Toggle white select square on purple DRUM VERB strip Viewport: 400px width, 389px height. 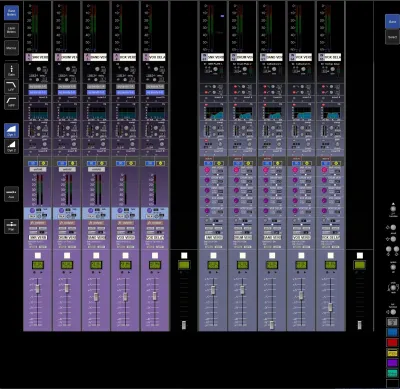pyautogui.click(x=67, y=256)
